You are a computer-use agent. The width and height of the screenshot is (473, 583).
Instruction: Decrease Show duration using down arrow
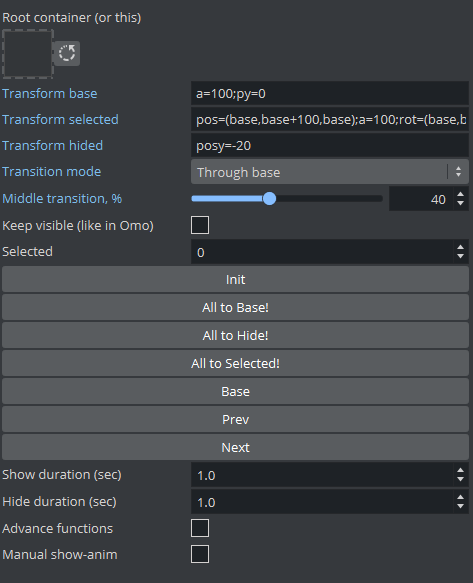pos(460,479)
